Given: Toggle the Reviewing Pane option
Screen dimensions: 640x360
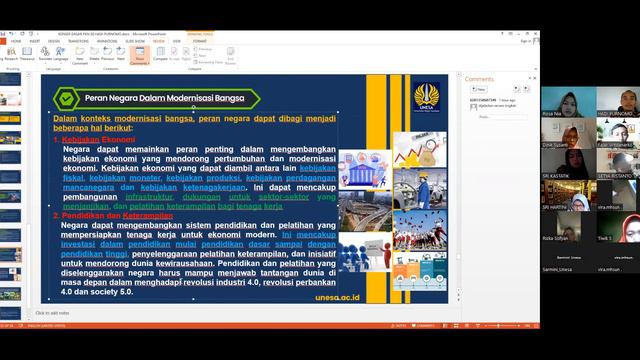Looking at the screenshot, I should (208, 62).
